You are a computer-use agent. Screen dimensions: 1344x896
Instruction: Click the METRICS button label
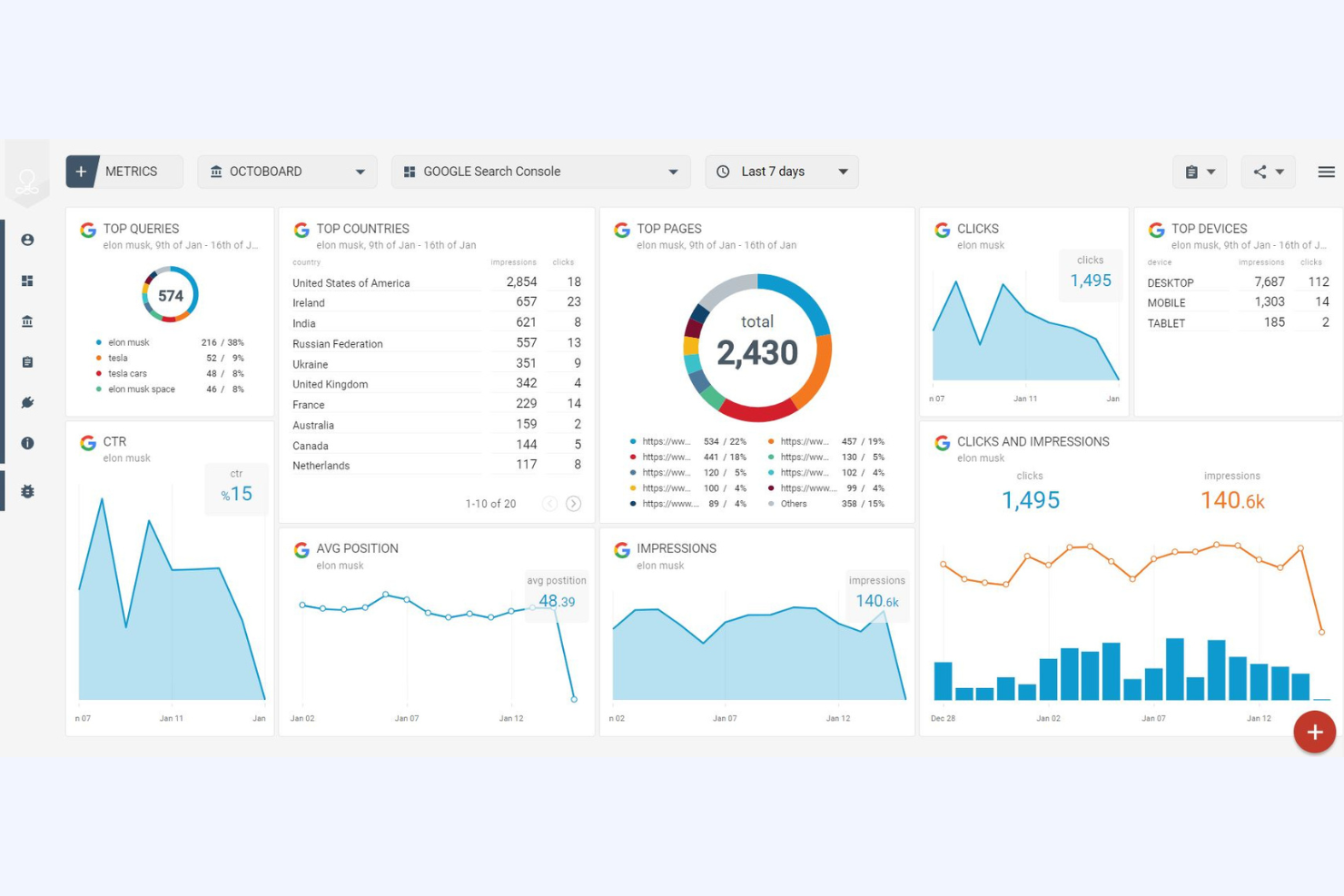(131, 172)
